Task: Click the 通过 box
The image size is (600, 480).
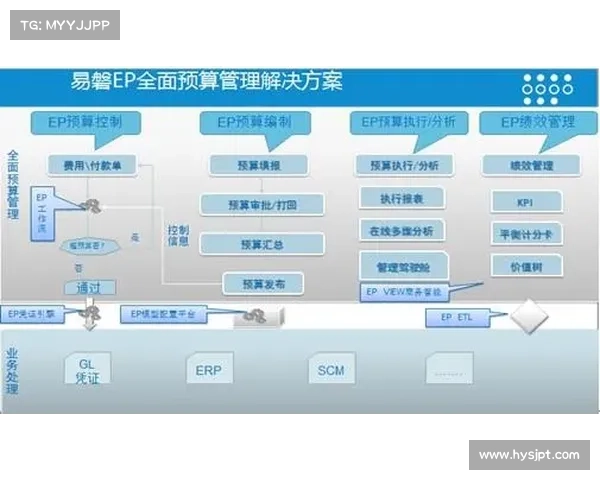Action: click(90, 287)
